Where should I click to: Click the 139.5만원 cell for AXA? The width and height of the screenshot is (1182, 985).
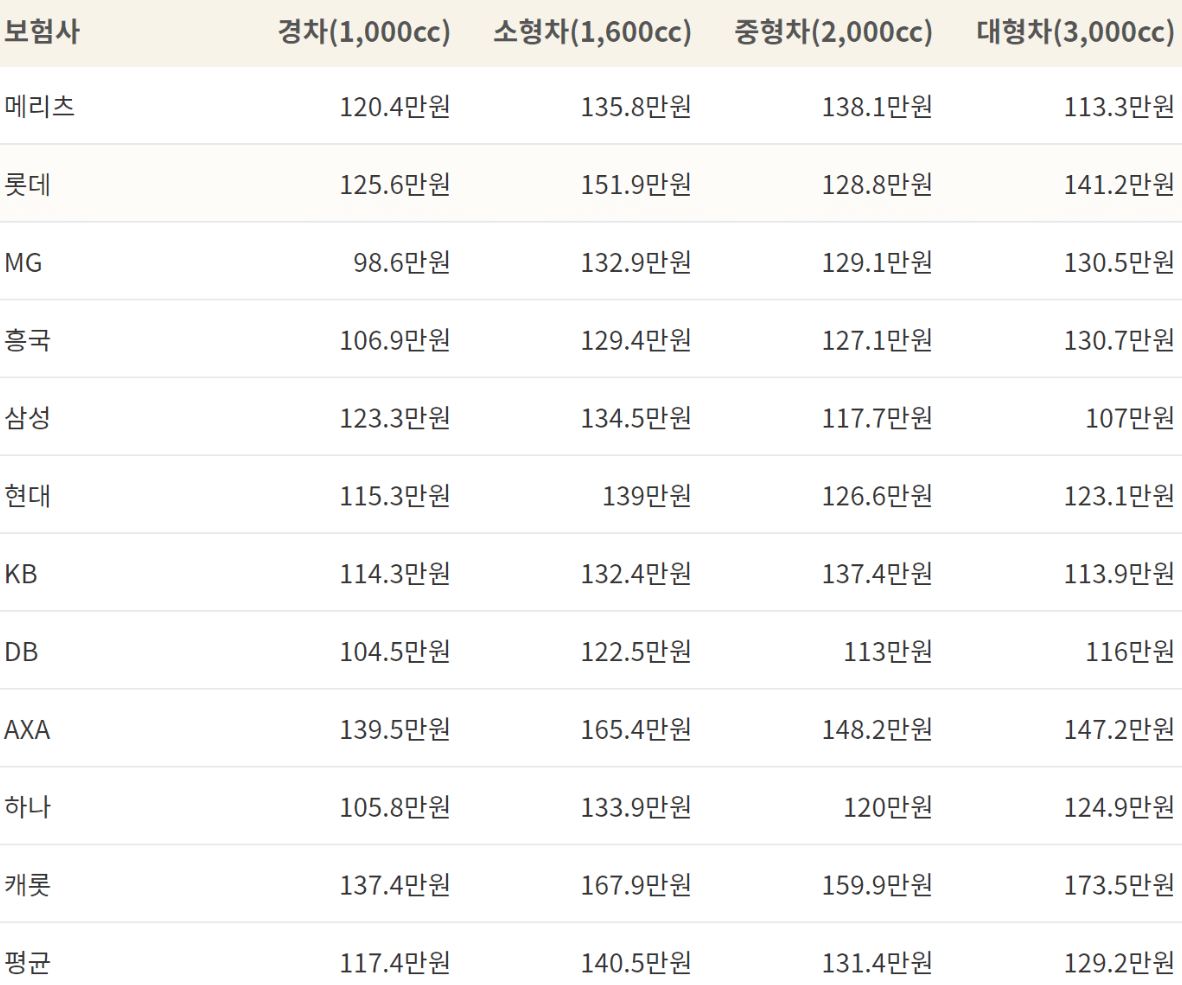click(x=395, y=730)
